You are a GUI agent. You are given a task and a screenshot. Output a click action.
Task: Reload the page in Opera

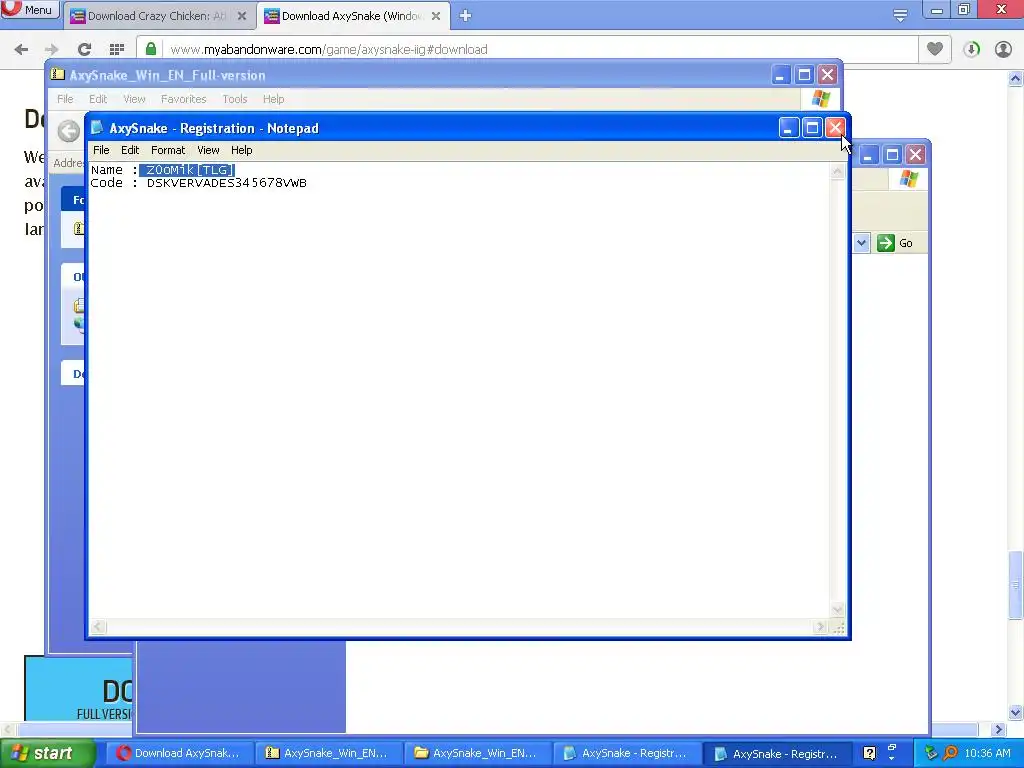(84, 49)
